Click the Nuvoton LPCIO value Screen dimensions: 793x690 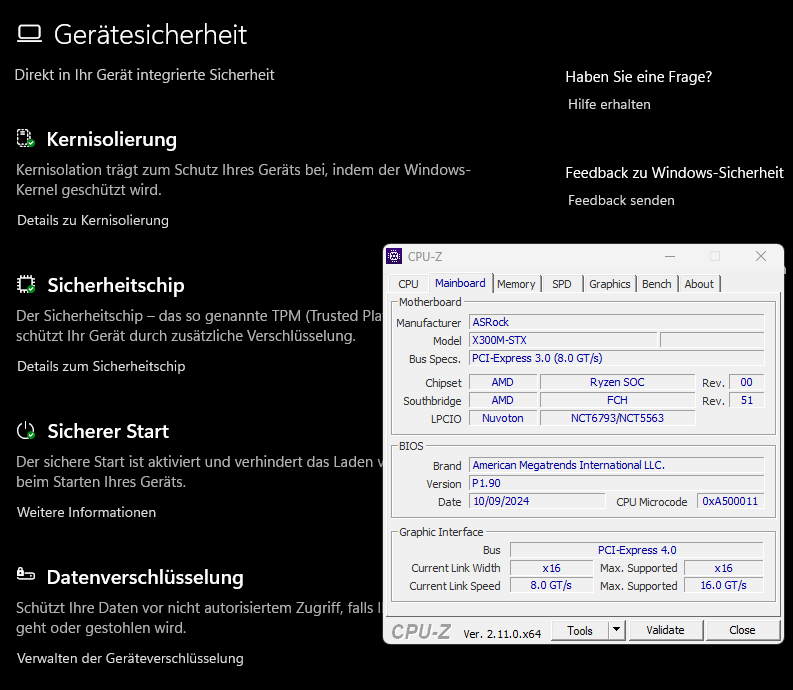pos(503,418)
